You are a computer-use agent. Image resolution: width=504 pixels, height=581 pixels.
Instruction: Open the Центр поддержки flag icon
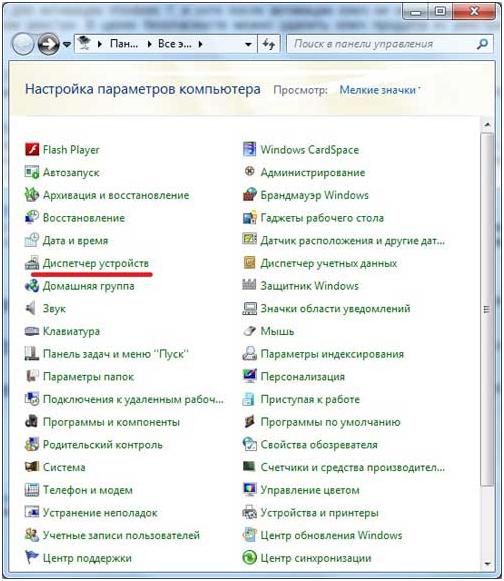point(32,558)
